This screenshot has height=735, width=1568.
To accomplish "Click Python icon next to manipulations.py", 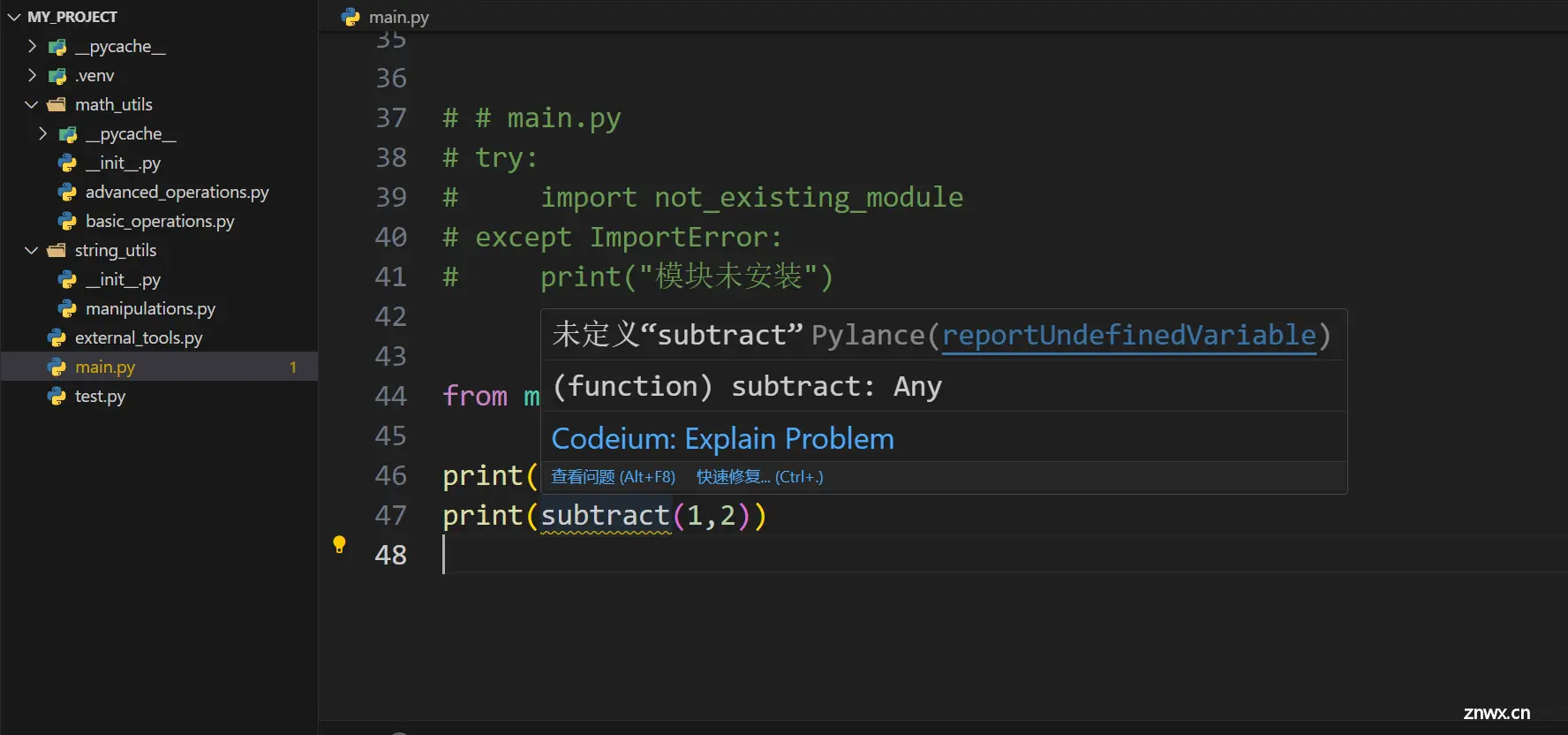I will tap(67, 308).
